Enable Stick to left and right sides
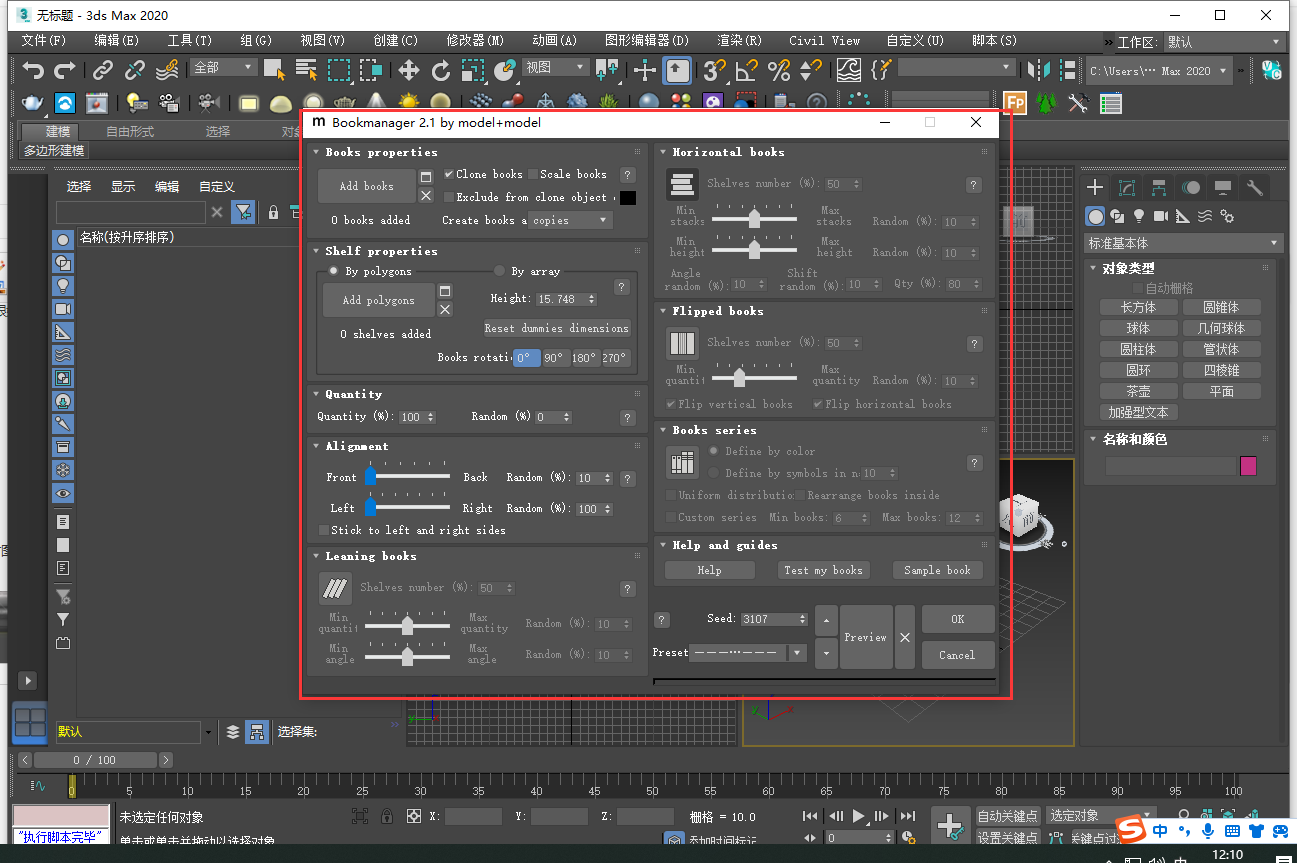This screenshot has height=863, width=1297. 323,530
